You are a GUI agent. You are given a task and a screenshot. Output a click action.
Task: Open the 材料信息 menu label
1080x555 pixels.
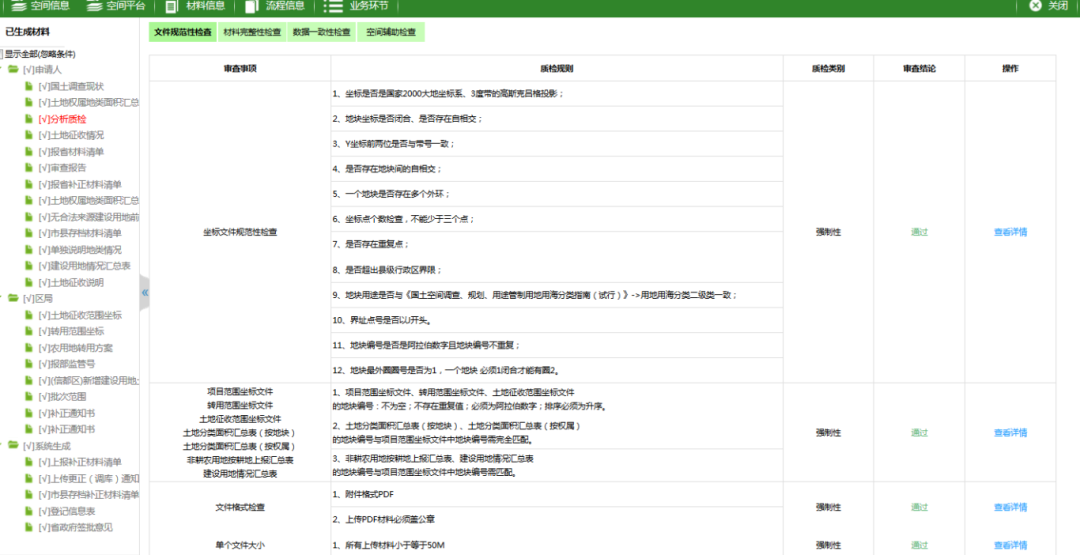205,6
